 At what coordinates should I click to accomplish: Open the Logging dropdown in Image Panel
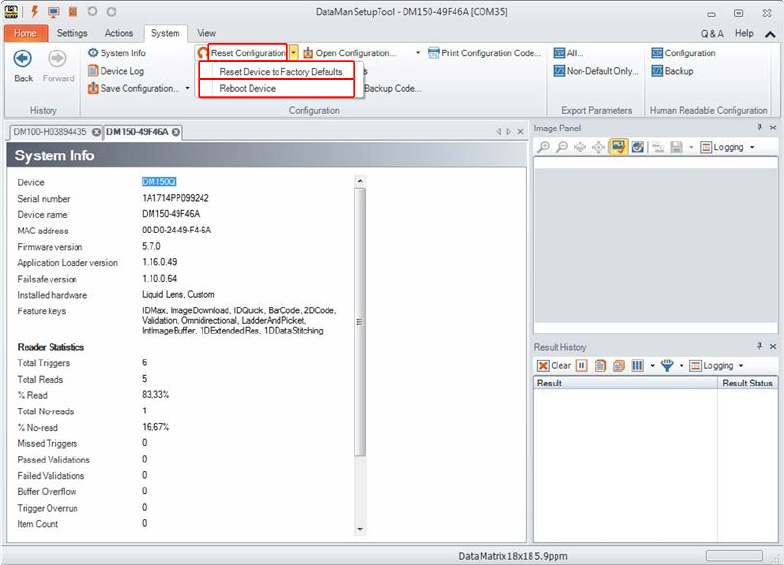click(727, 147)
